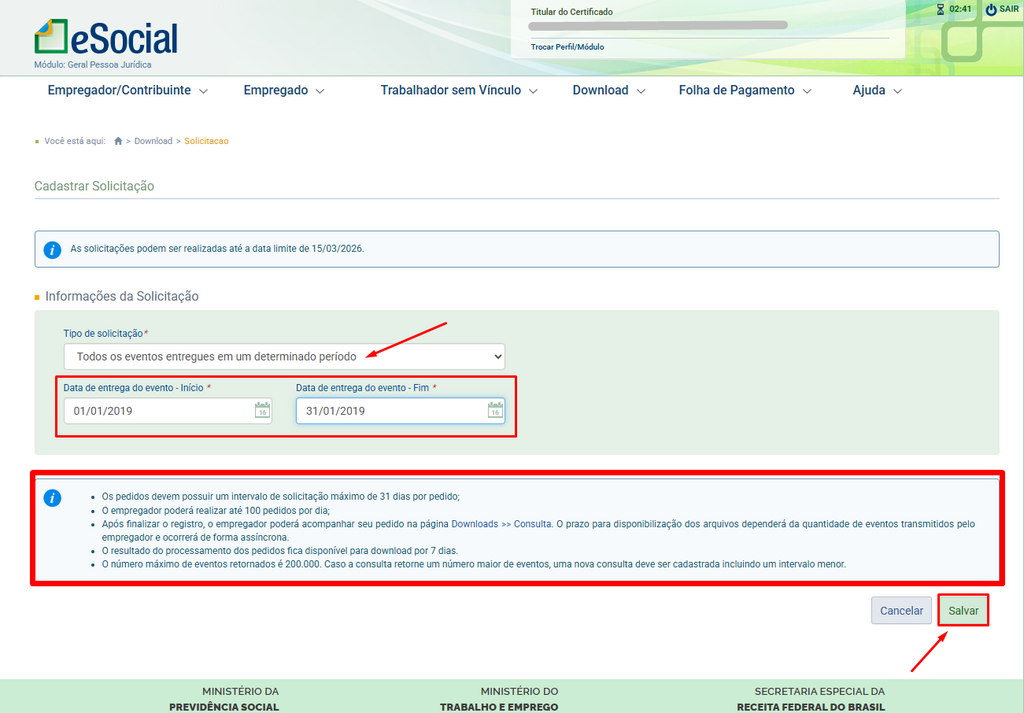The image size is (1024, 713).
Task: Open the Ajuda menu
Action: click(877, 90)
